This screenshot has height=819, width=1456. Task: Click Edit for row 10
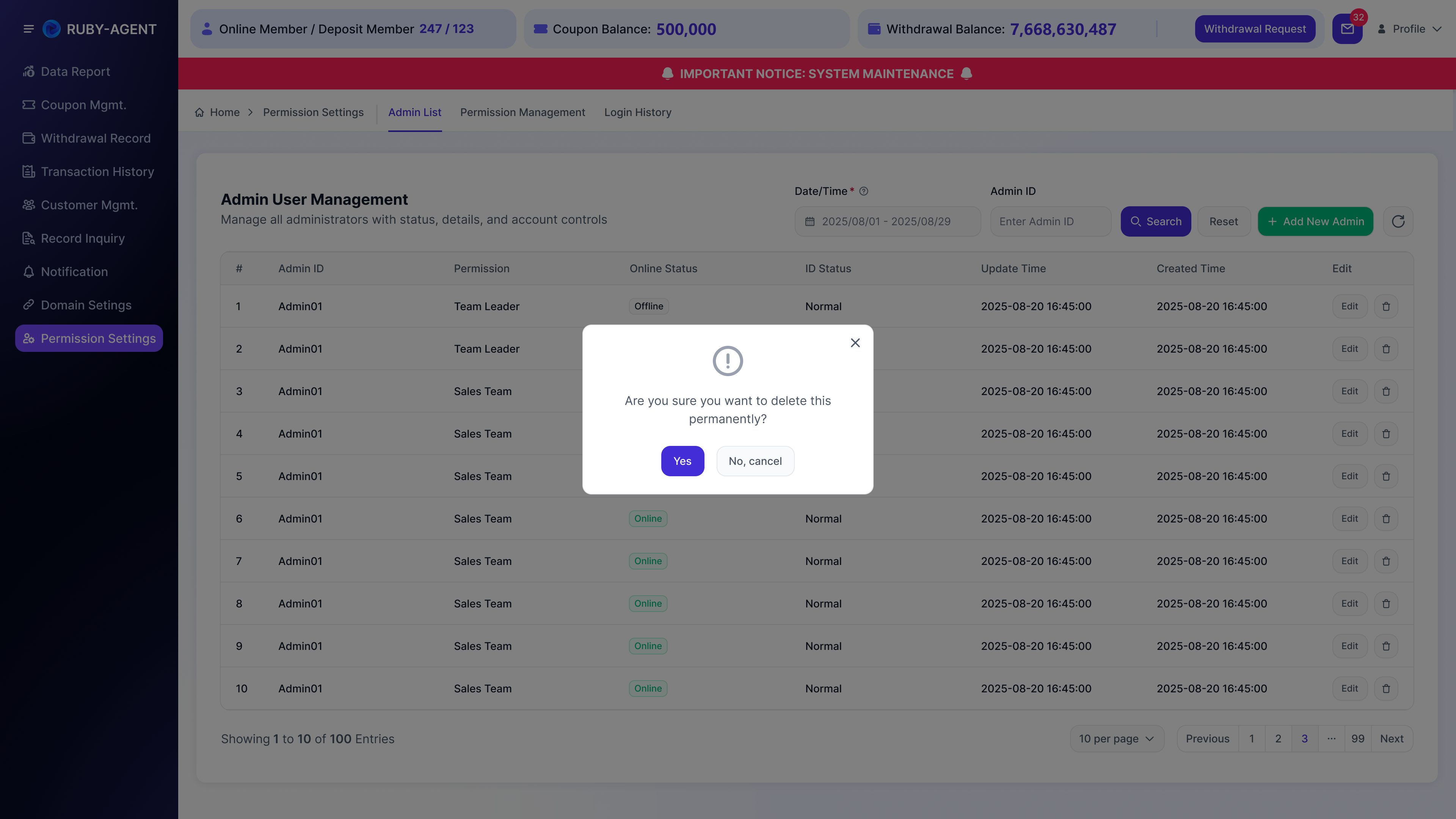pos(1350,689)
